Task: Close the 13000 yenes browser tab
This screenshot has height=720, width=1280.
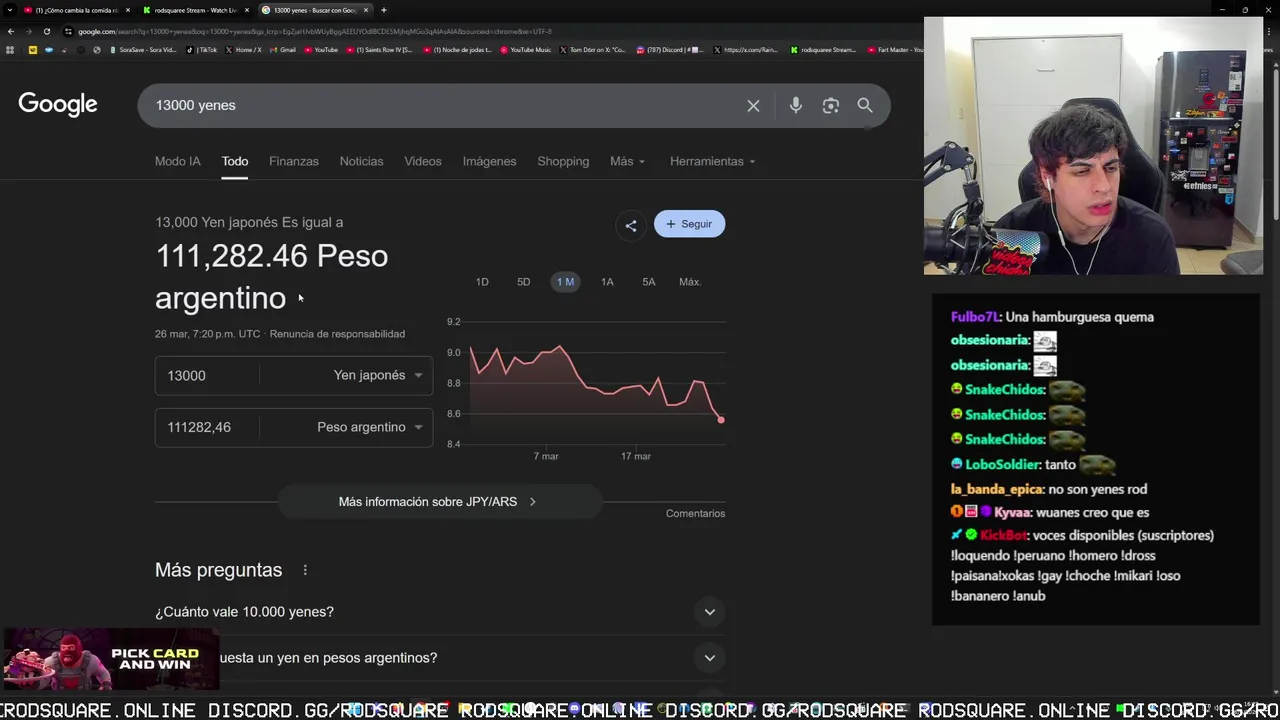Action: (366, 10)
